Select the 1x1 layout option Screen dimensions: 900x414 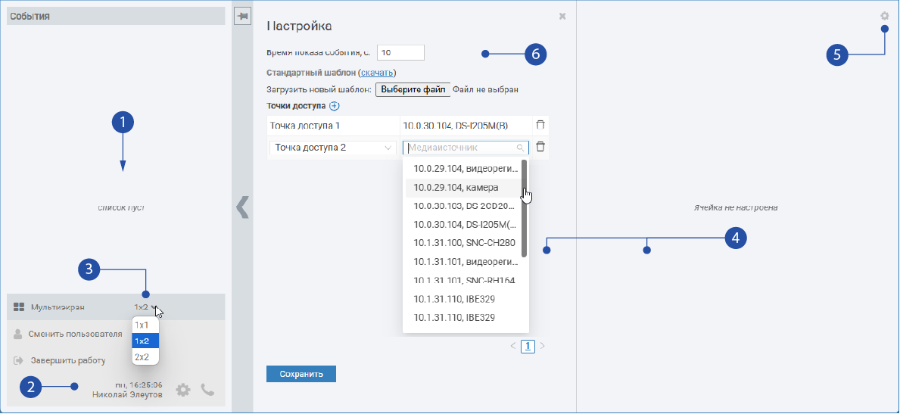click(x=145, y=325)
